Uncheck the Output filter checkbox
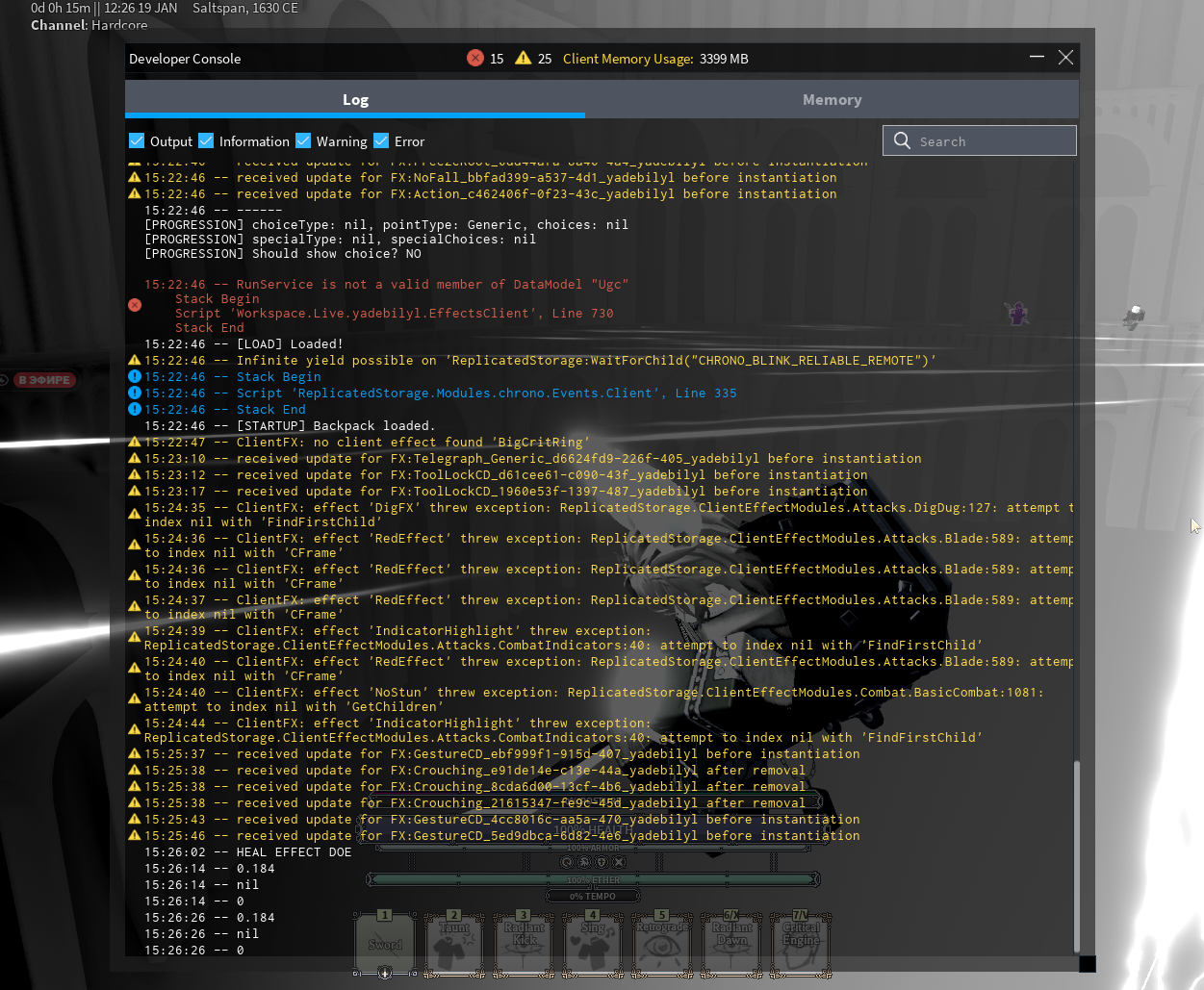This screenshot has height=990, width=1204. 137,141
